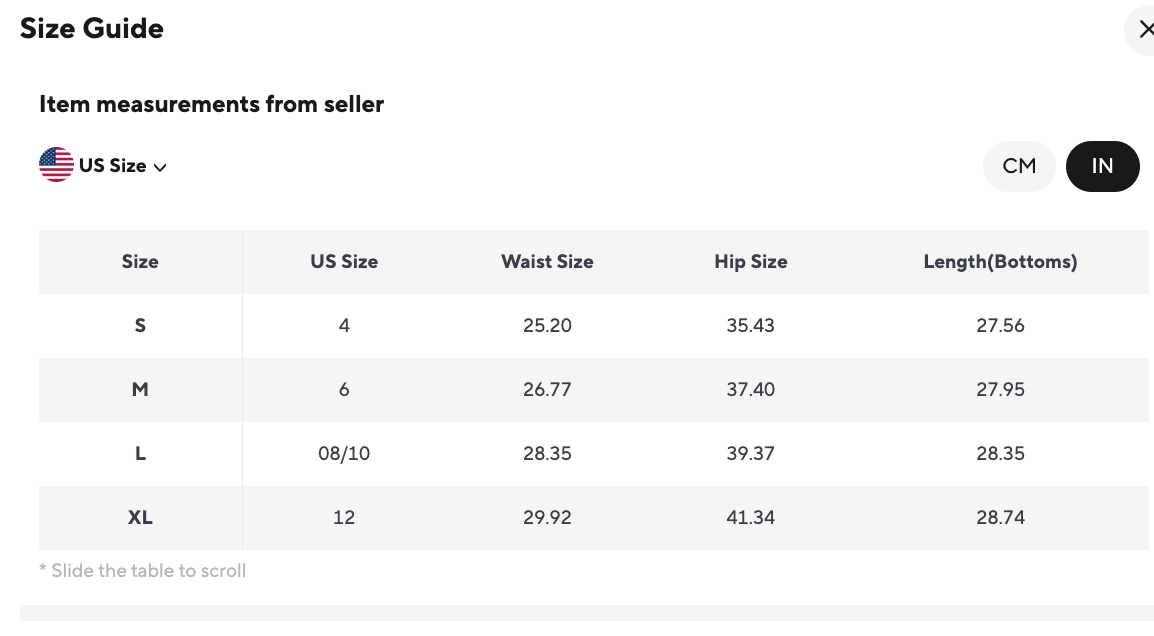Click length value 27.95 for M
This screenshot has height=636, width=1154.
[x=1000, y=390]
